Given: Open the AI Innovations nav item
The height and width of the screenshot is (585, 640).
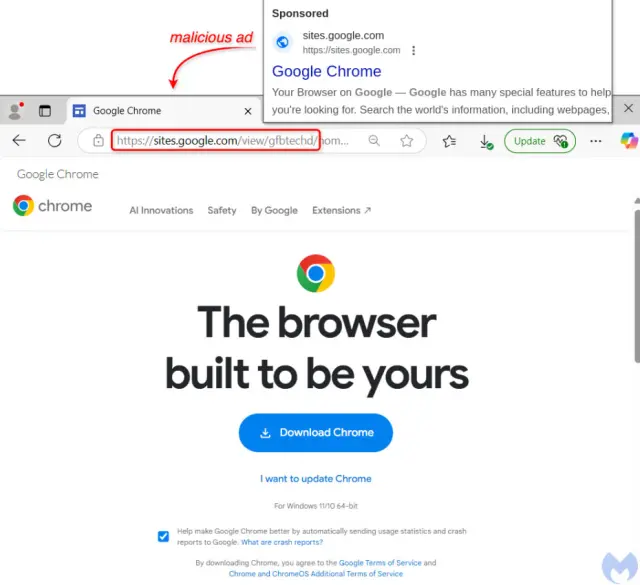Looking at the screenshot, I should tap(161, 210).
